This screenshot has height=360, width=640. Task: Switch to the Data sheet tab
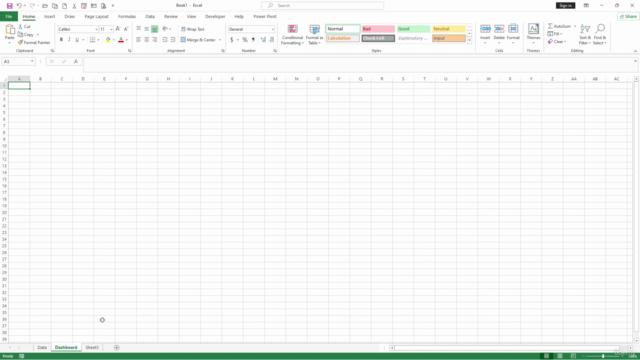(x=42, y=347)
